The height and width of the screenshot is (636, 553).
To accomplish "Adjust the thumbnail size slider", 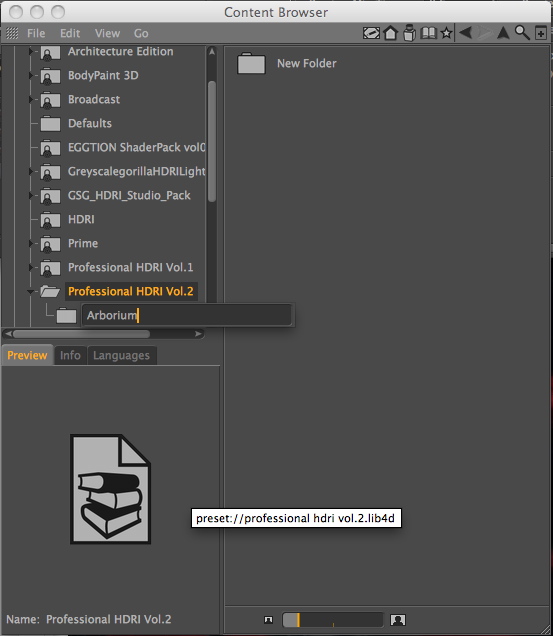I will click(x=332, y=620).
